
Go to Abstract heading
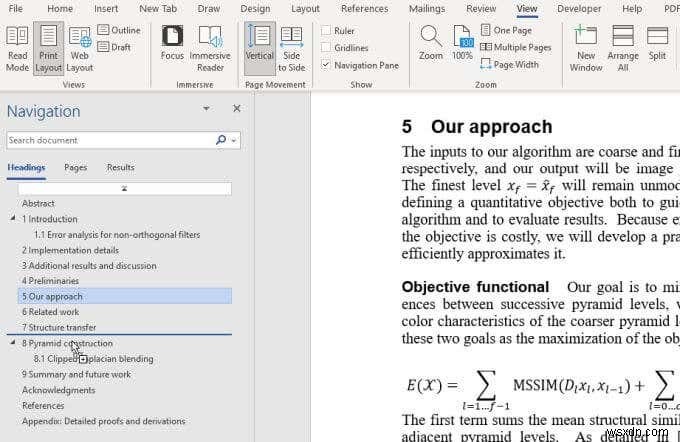(38, 203)
